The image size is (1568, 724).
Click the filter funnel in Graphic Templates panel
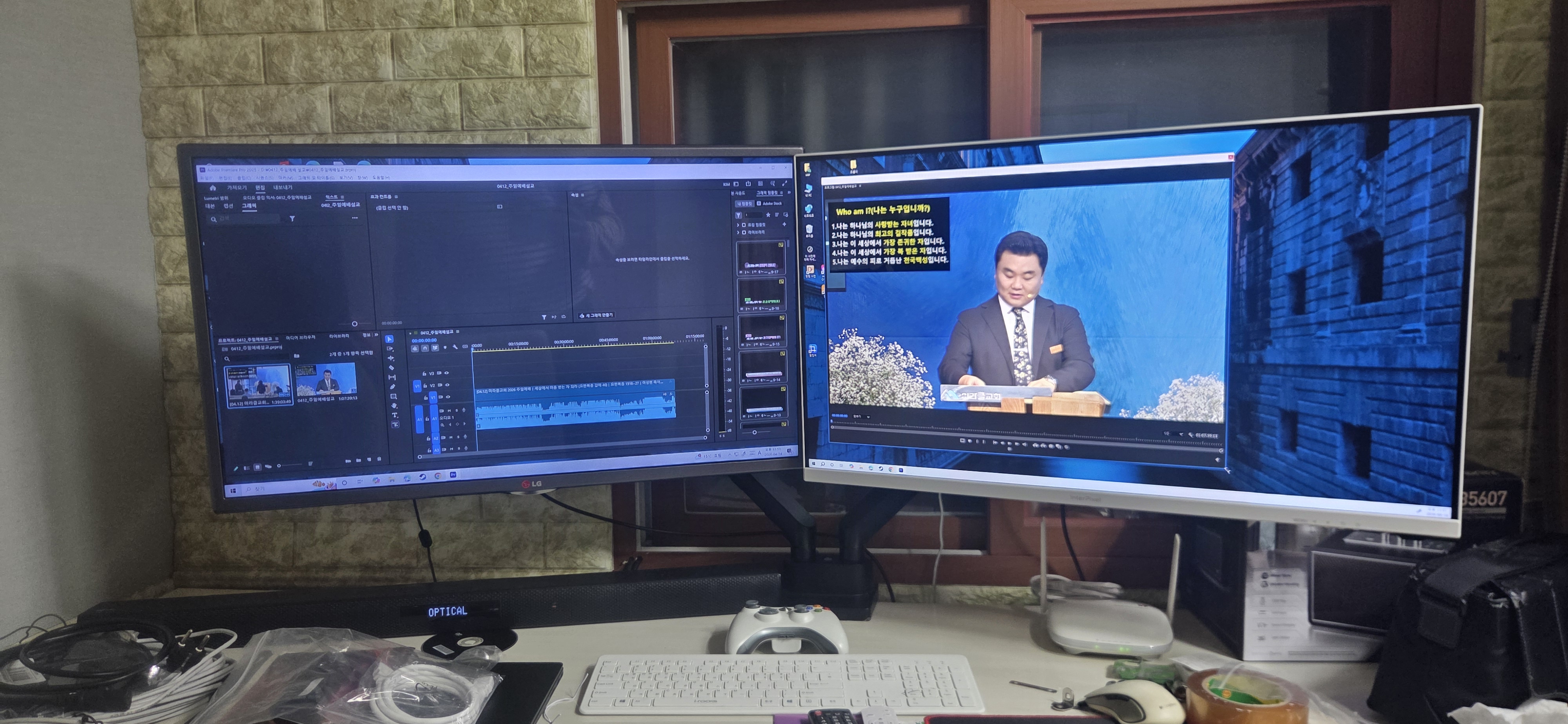pyautogui.click(x=739, y=215)
